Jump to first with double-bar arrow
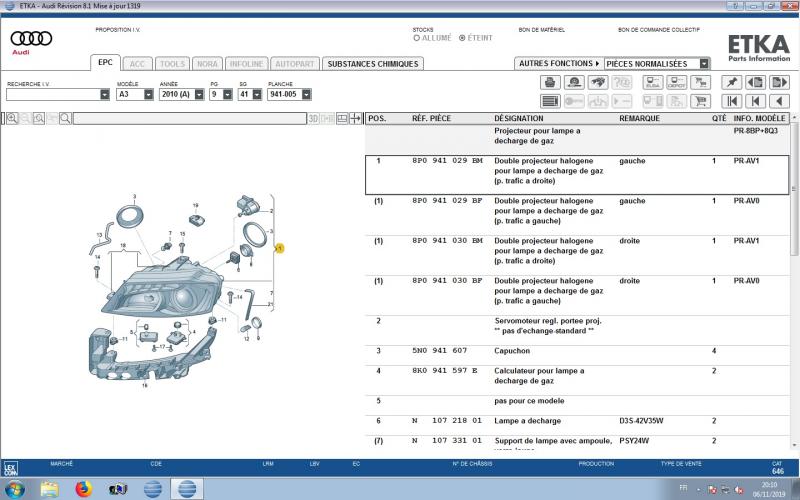The width and height of the screenshot is (800, 500). click(732, 101)
